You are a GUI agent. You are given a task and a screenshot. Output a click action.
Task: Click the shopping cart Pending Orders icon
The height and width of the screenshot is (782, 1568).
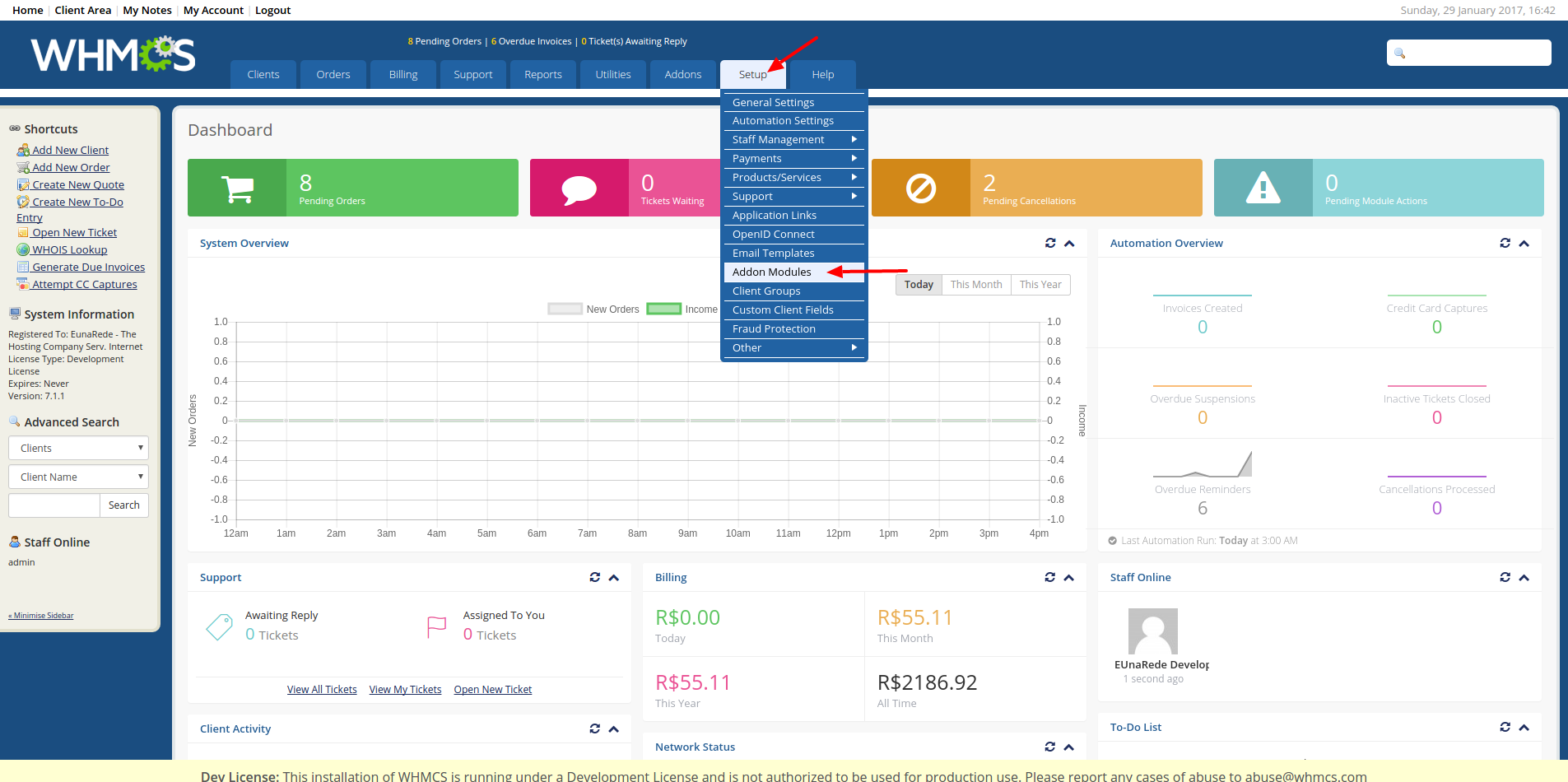(238, 189)
